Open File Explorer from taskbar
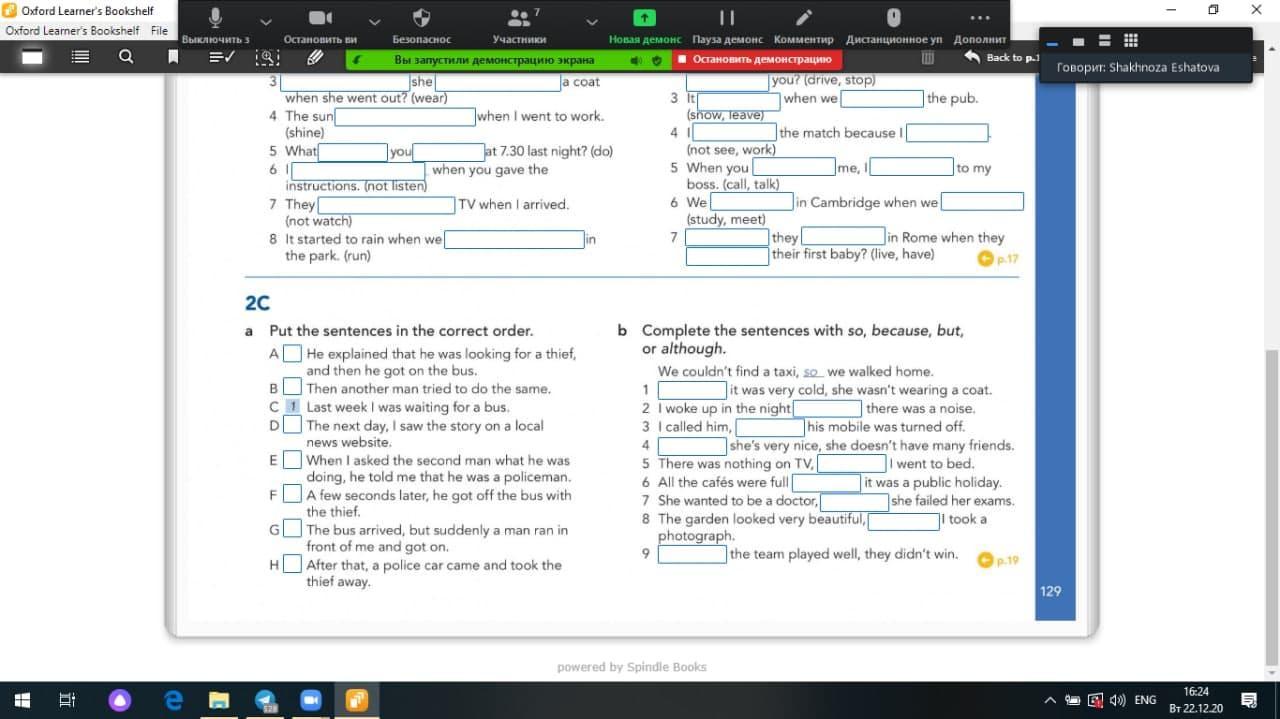 [x=220, y=700]
